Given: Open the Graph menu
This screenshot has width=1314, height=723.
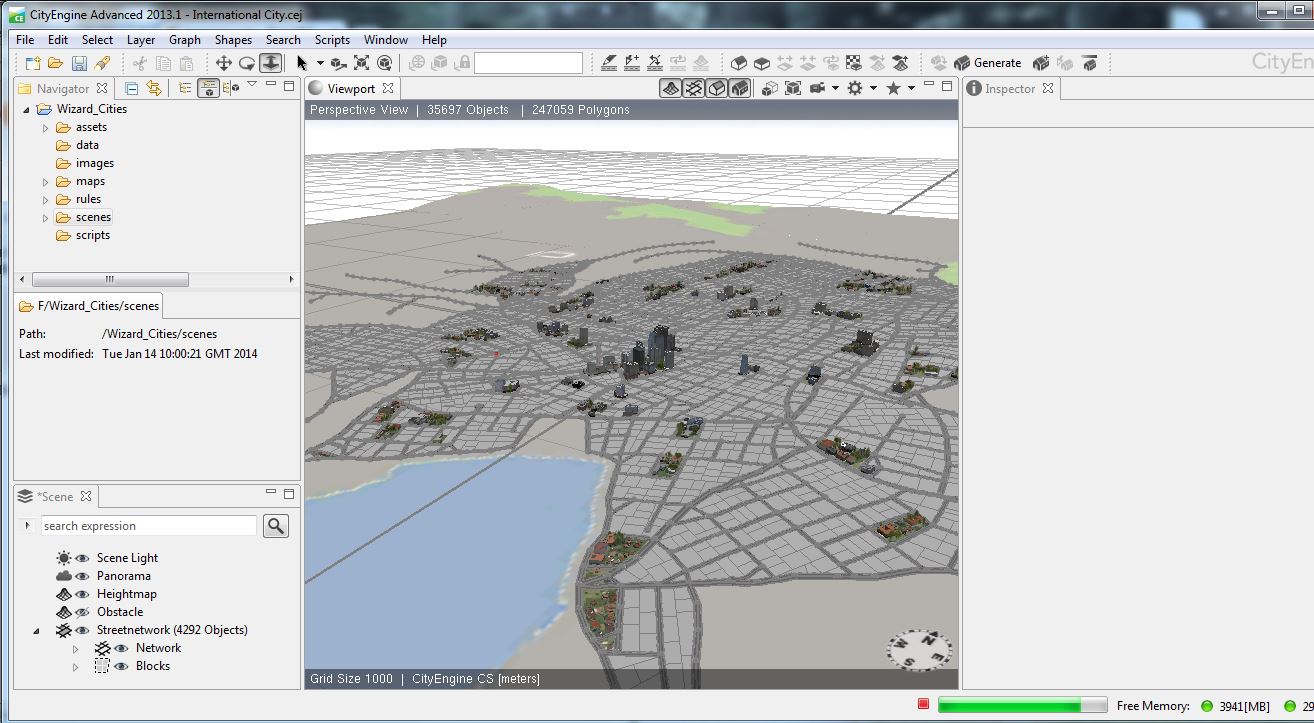Looking at the screenshot, I should tap(185, 40).
